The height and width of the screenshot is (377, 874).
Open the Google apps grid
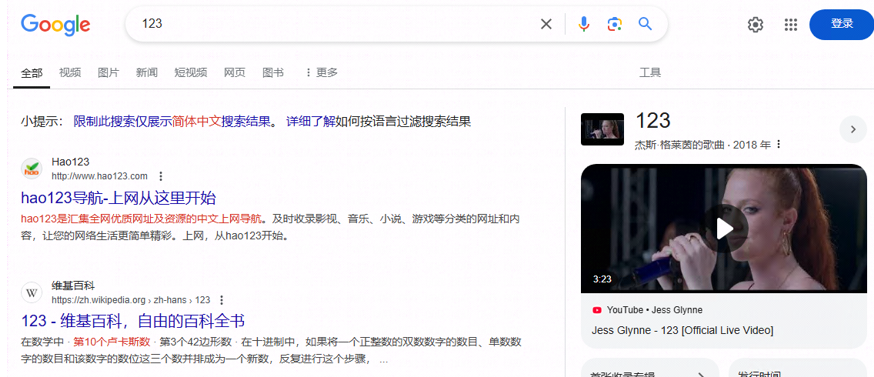click(790, 25)
